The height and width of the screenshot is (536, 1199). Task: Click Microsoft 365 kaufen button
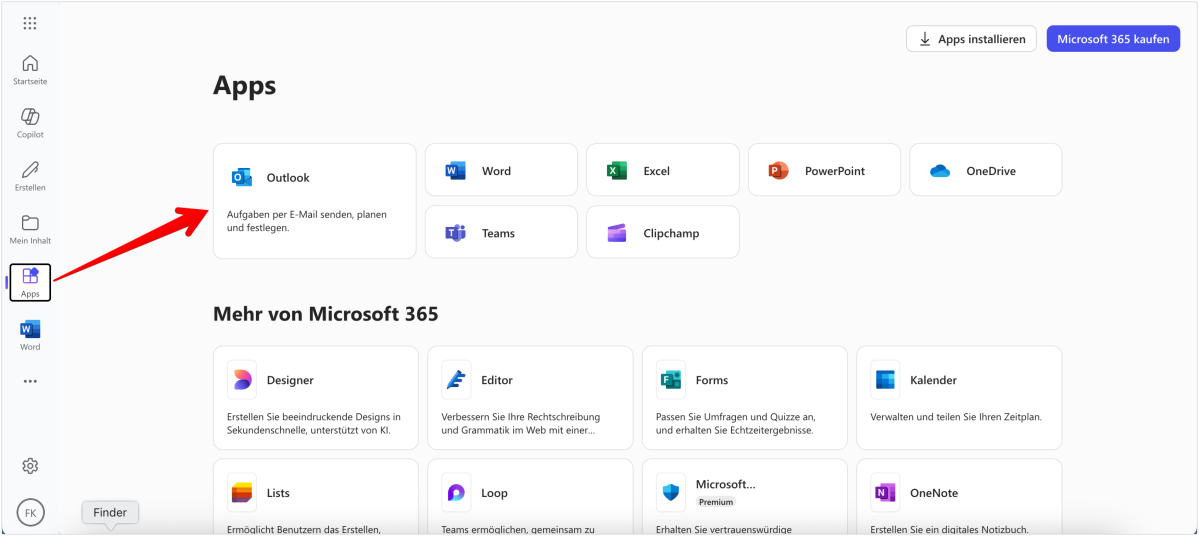1113,38
